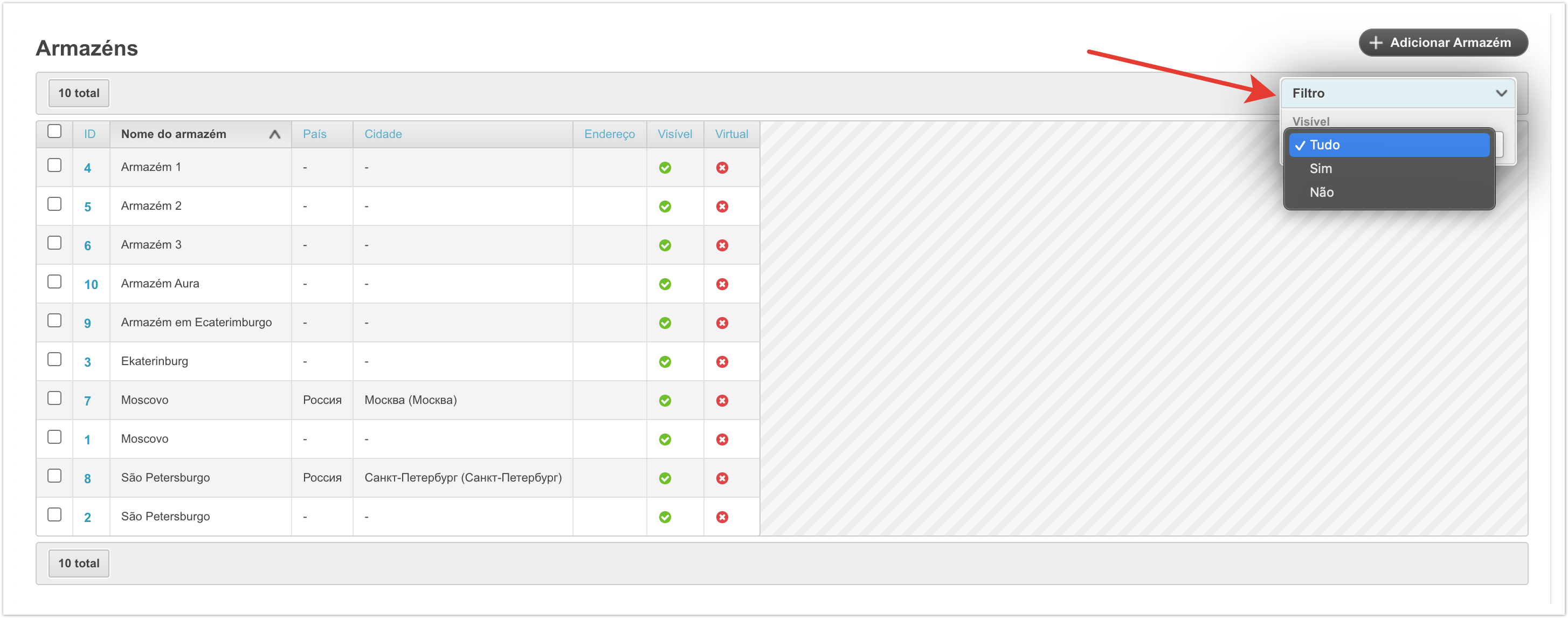Open warehouse ID 10 link

coord(91,284)
